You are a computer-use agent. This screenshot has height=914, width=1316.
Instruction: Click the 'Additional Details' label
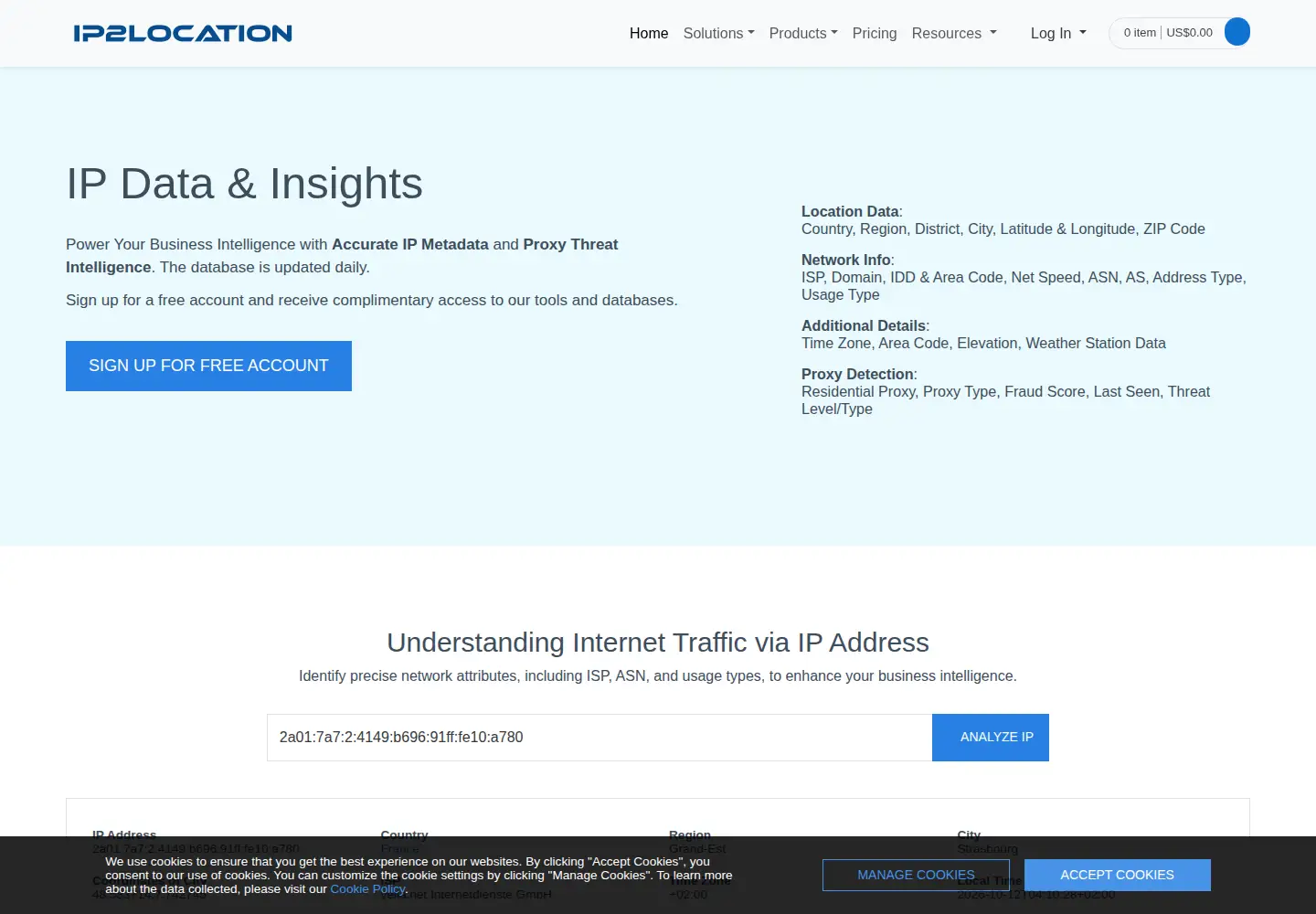(864, 325)
